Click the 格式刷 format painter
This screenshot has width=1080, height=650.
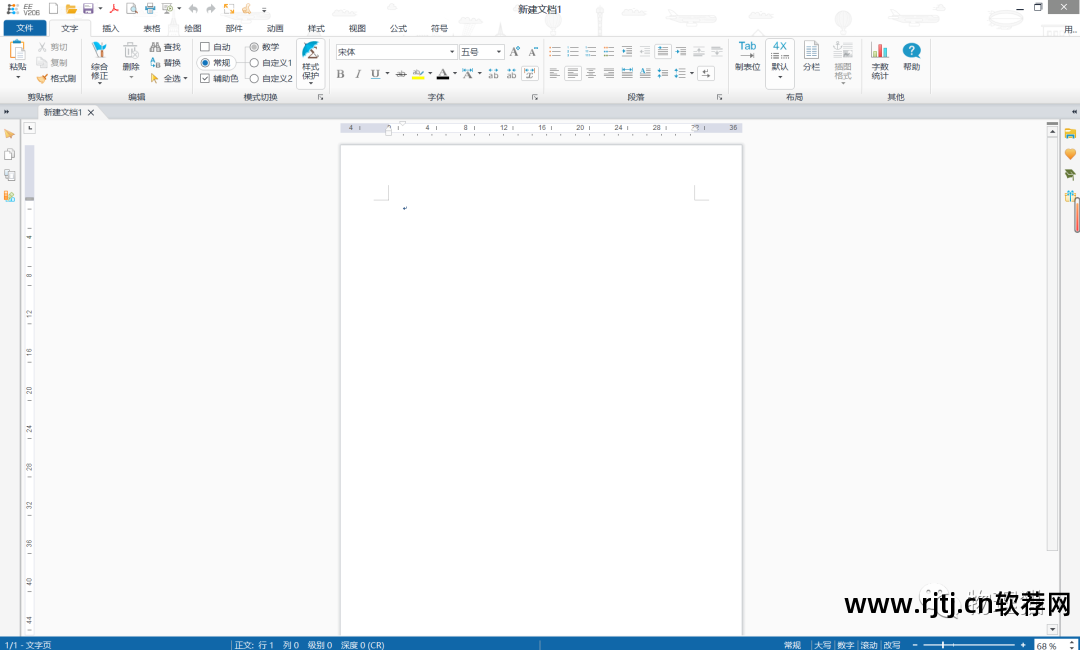pyautogui.click(x=56, y=78)
